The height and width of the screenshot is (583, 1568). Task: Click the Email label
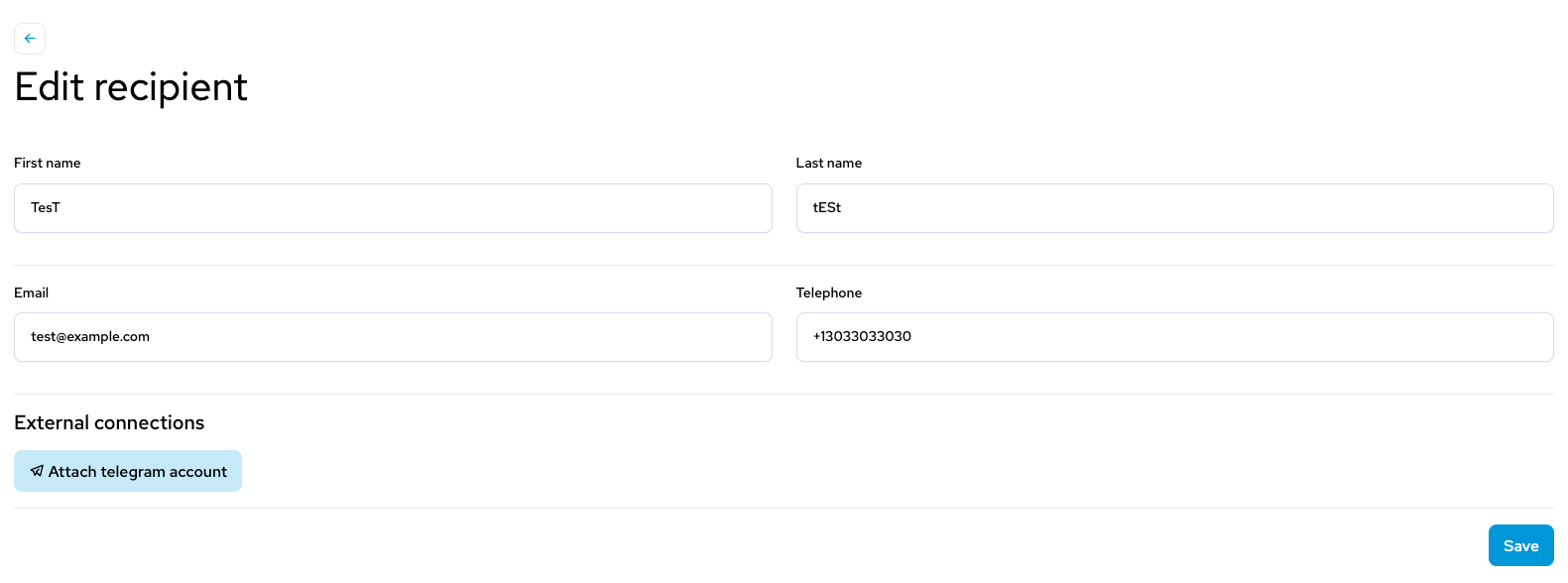[x=31, y=292]
